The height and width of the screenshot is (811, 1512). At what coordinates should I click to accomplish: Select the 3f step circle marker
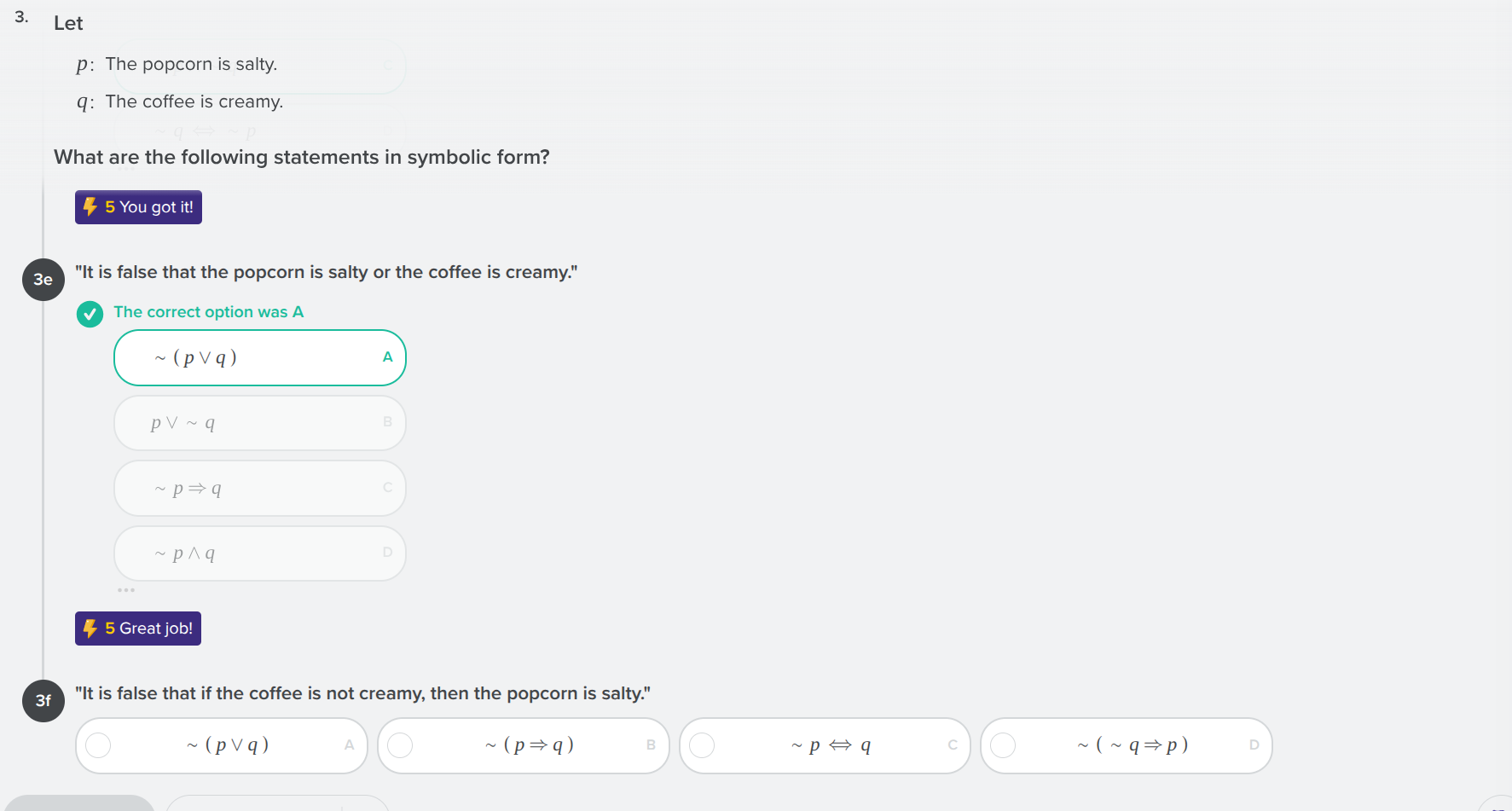click(x=43, y=701)
